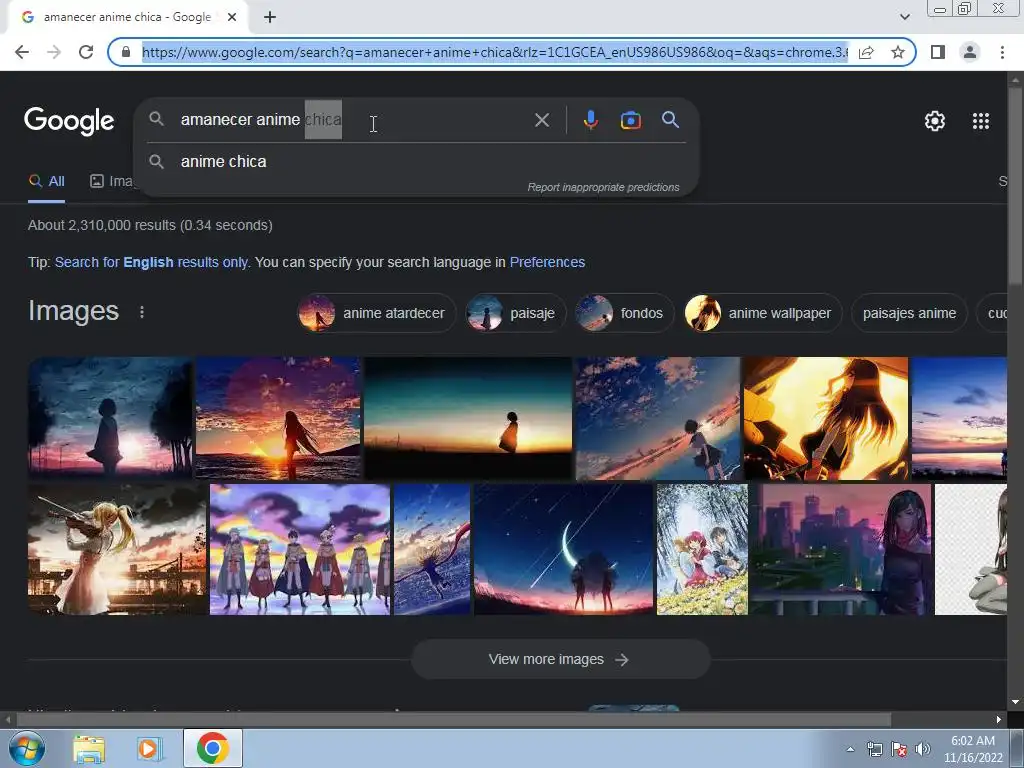
Task: Select the 'paisajes anime' chip
Action: coord(909,313)
